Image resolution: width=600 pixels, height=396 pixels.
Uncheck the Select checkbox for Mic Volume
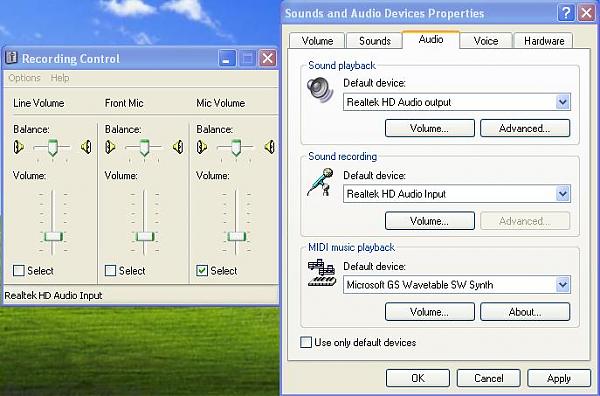(202, 271)
